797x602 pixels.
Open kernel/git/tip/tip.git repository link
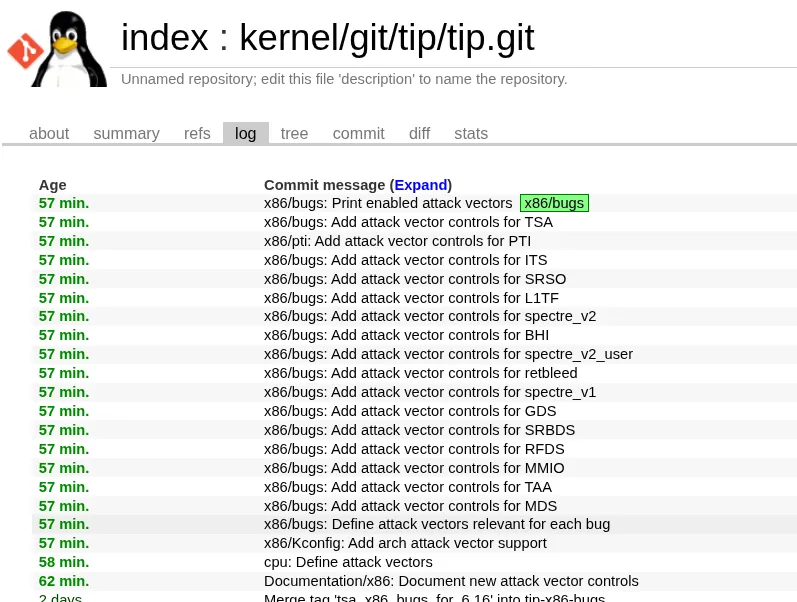point(386,39)
